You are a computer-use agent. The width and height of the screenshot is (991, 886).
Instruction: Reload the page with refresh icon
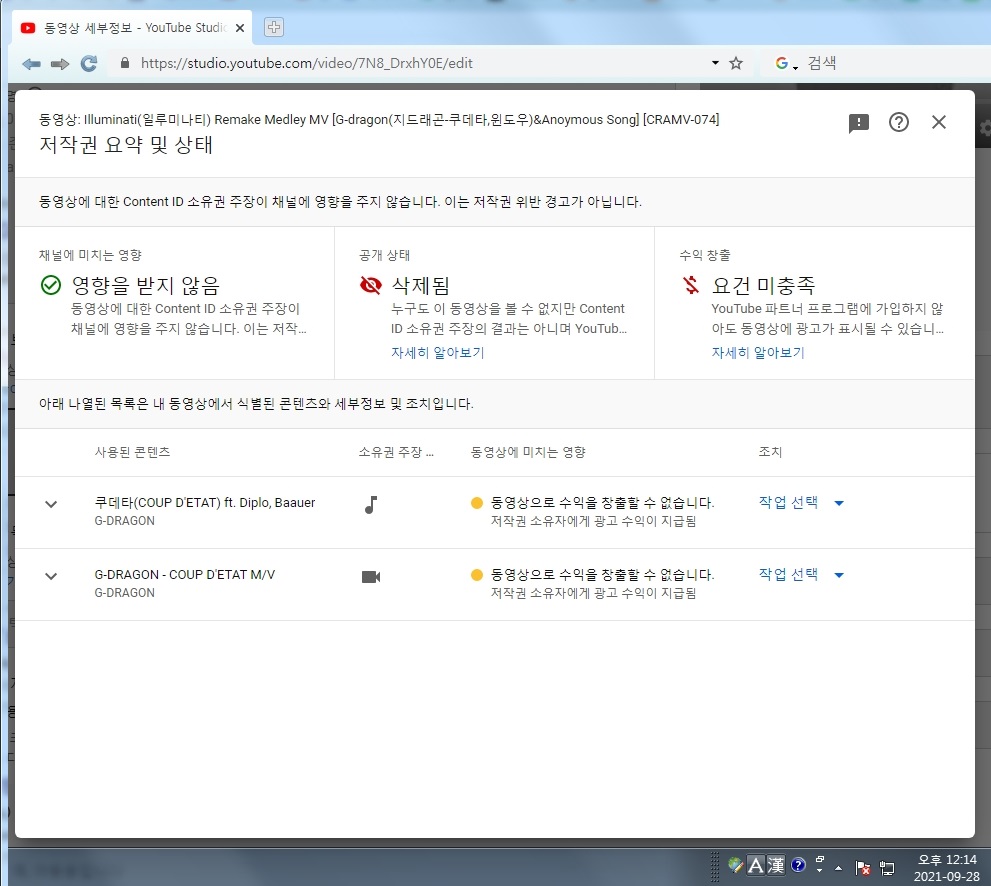click(x=88, y=63)
